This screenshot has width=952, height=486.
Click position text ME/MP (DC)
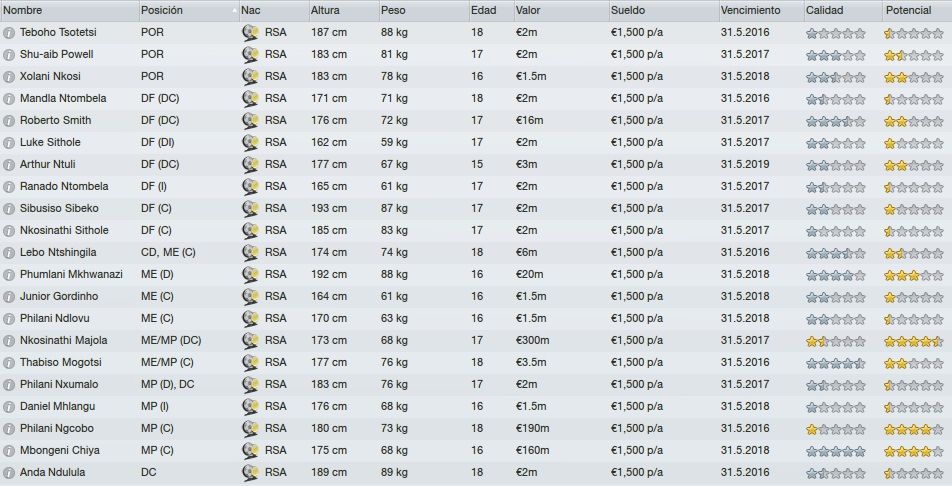pyautogui.click(x=171, y=340)
